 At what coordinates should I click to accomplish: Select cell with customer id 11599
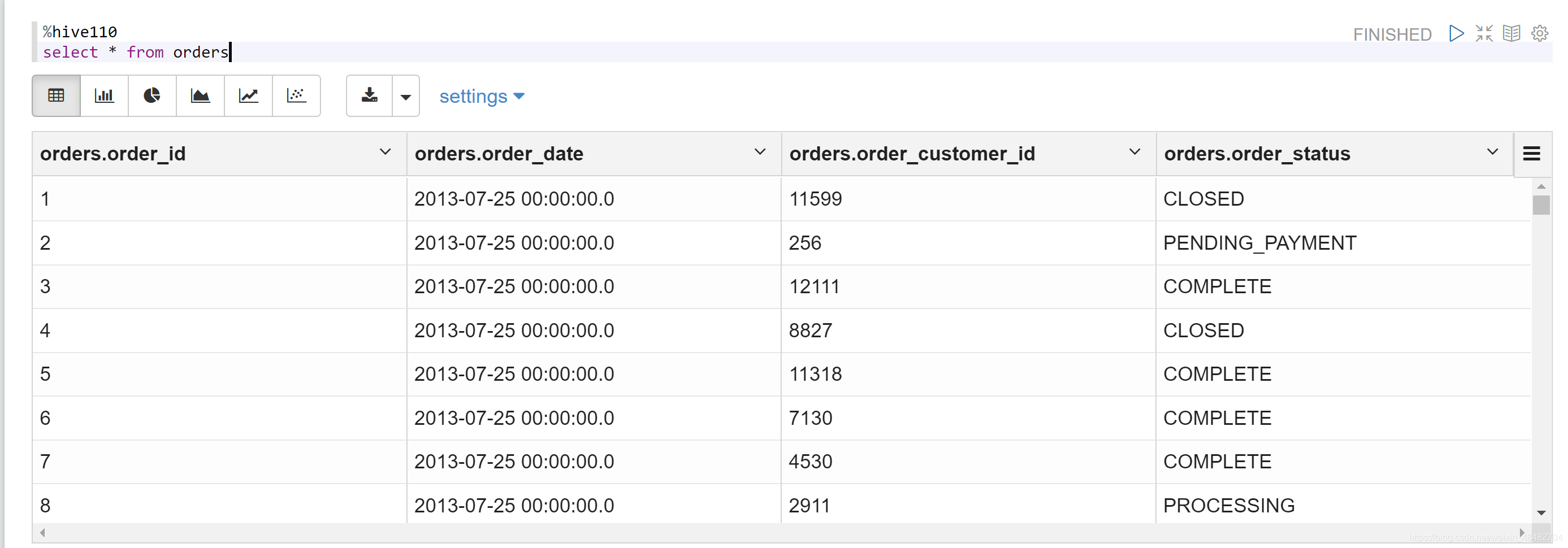[x=968, y=199]
